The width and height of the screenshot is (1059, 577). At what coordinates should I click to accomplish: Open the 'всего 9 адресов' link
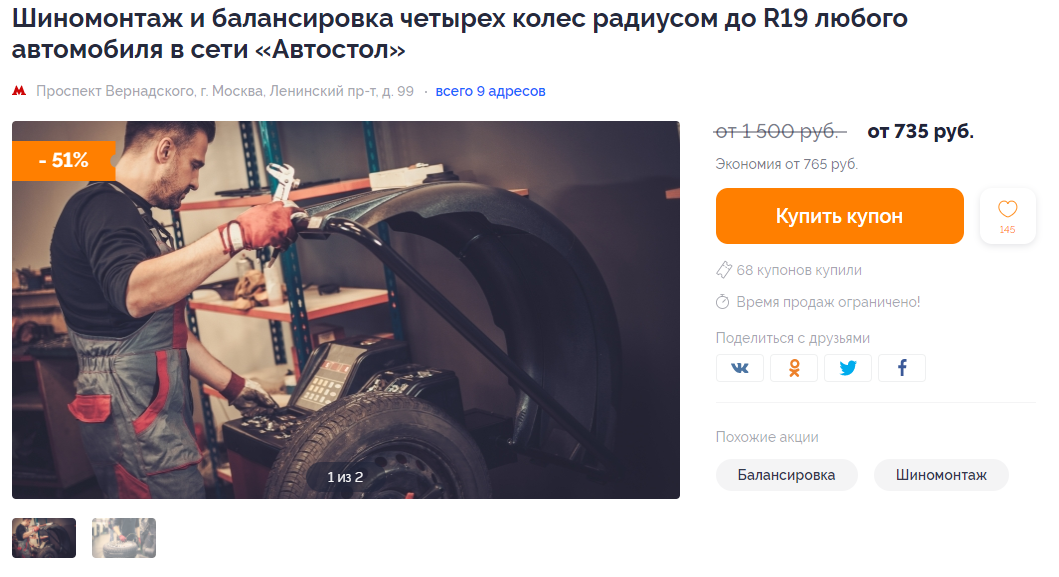(490, 91)
